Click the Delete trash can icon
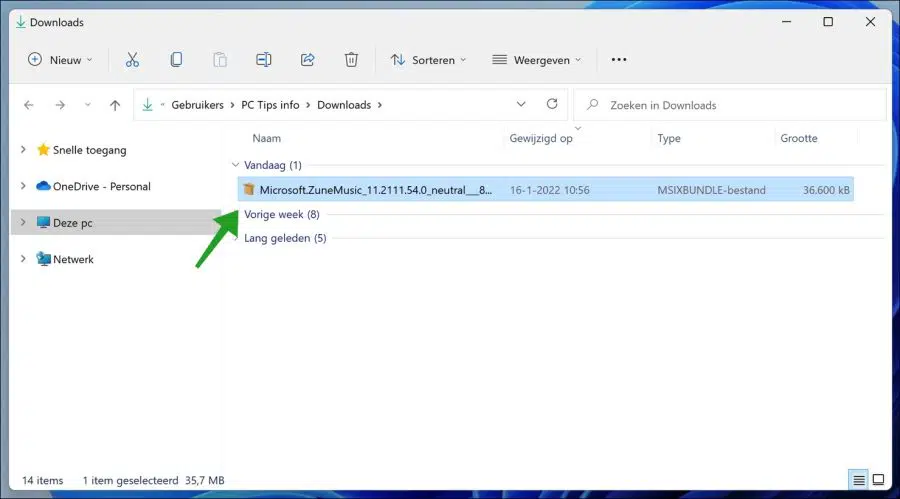The height and width of the screenshot is (499, 900). (351, 60)
